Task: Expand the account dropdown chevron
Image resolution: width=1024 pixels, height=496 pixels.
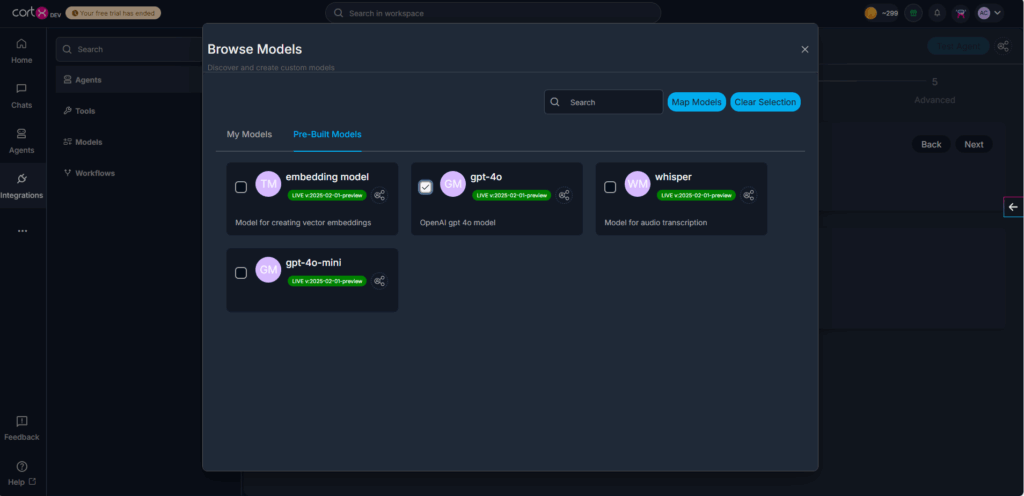Action: [997, 13]
